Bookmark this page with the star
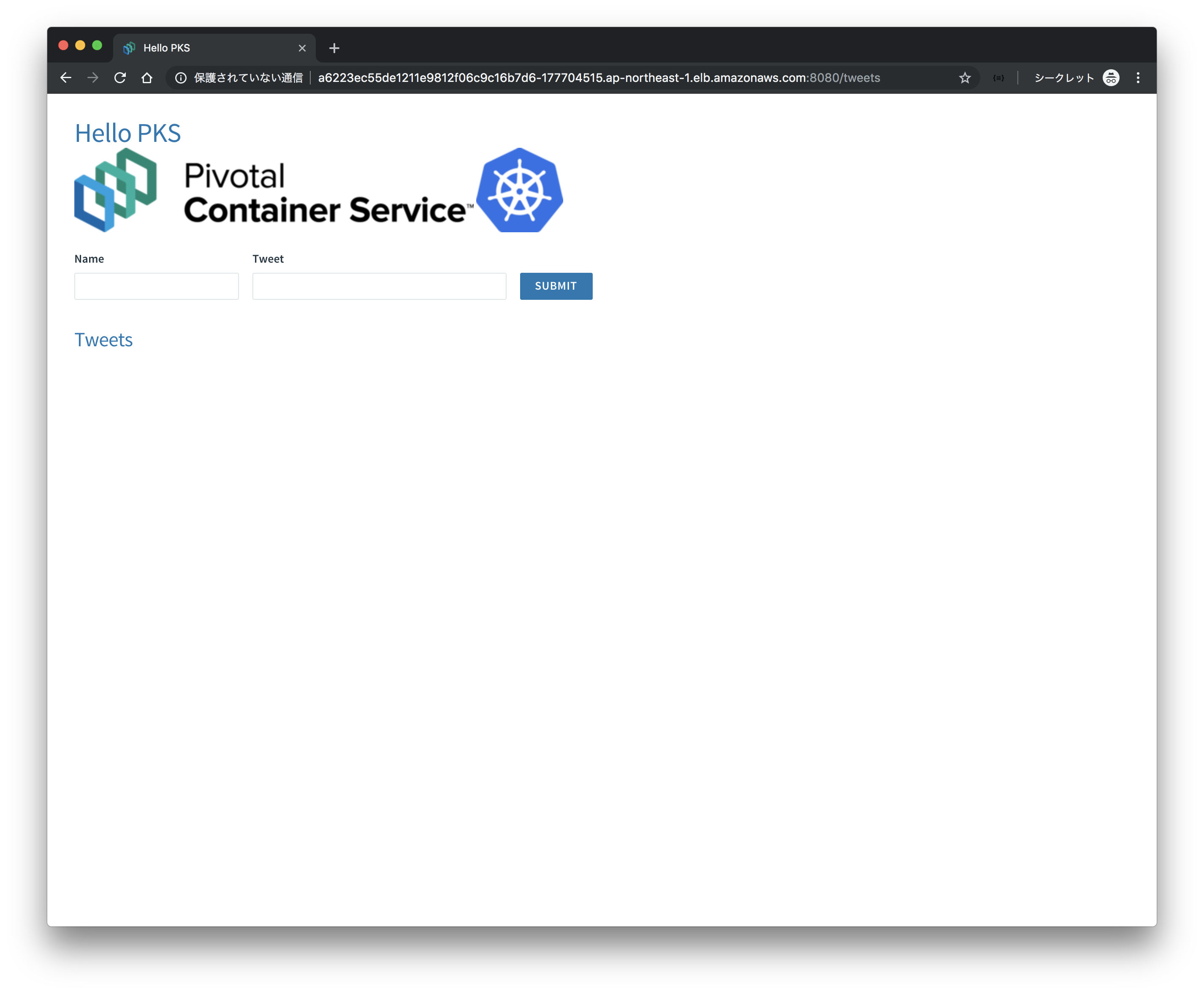 point(965,78)
